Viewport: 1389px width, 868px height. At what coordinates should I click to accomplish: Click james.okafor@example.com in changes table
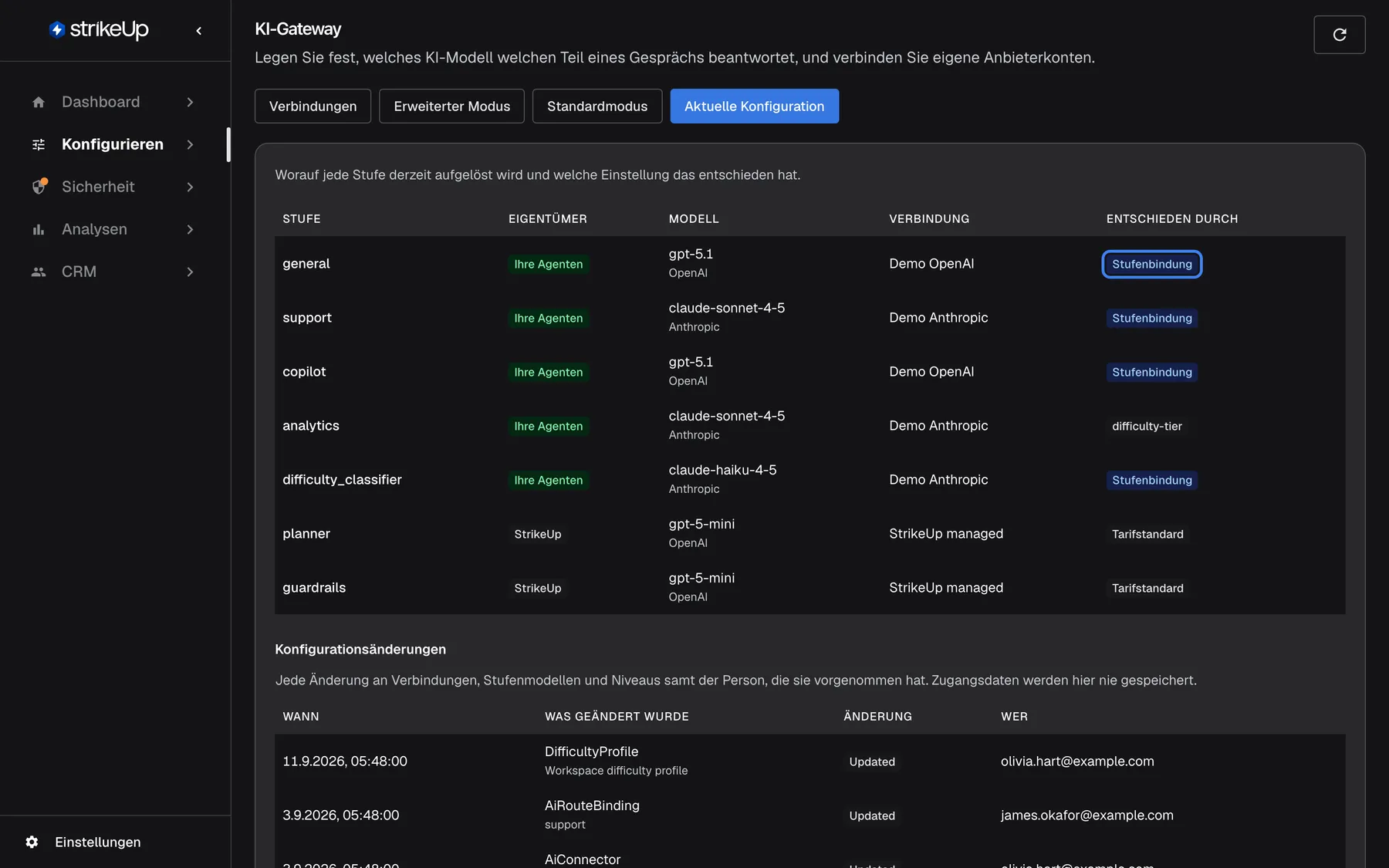click(1087, 815)
